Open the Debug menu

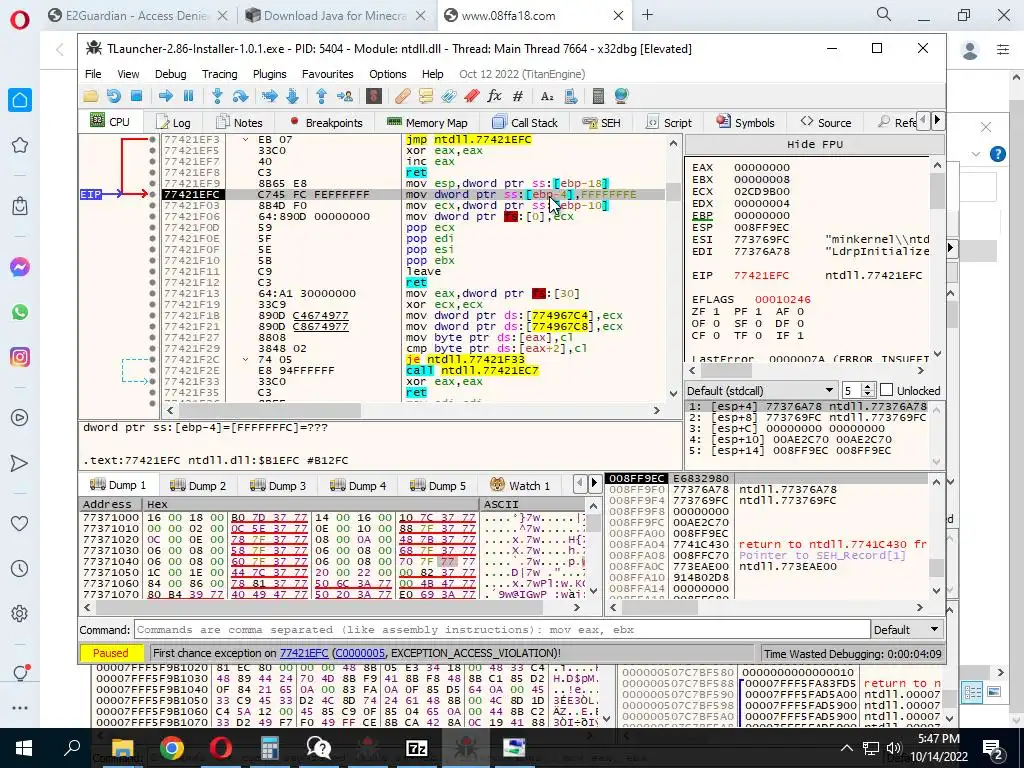click(x=170, y=74)
